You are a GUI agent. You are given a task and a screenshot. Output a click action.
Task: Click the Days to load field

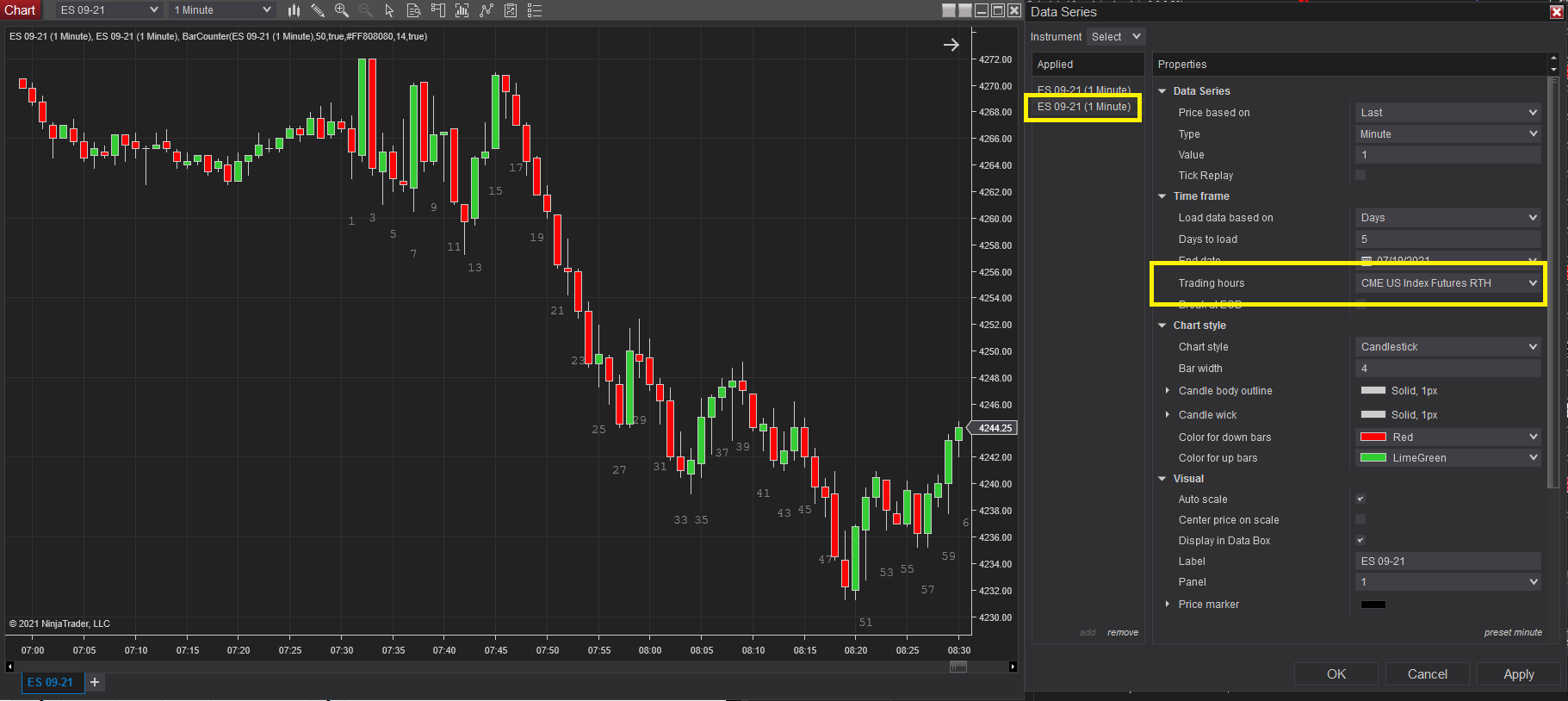coord(1448,239)
